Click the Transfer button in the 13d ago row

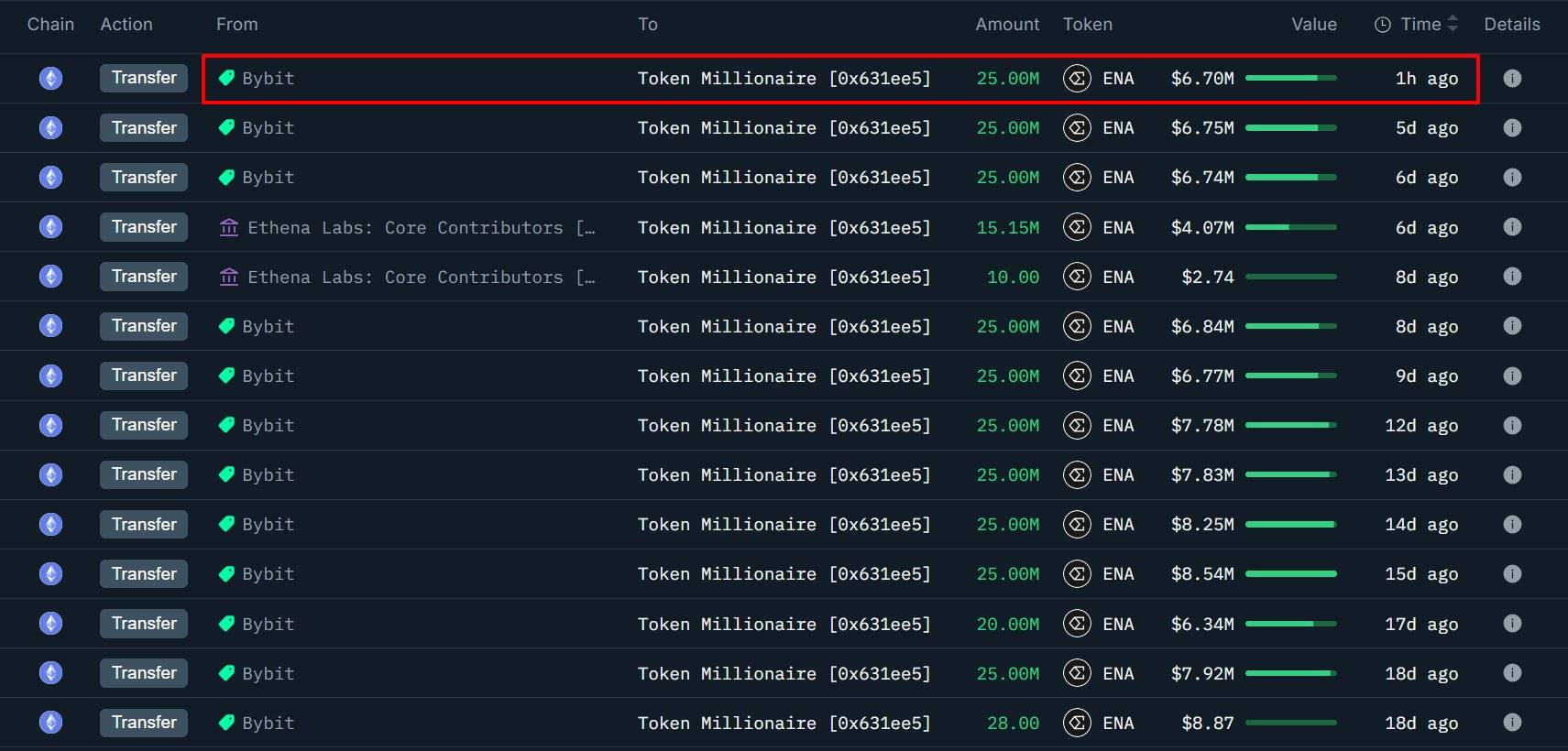tap(144, 474)
